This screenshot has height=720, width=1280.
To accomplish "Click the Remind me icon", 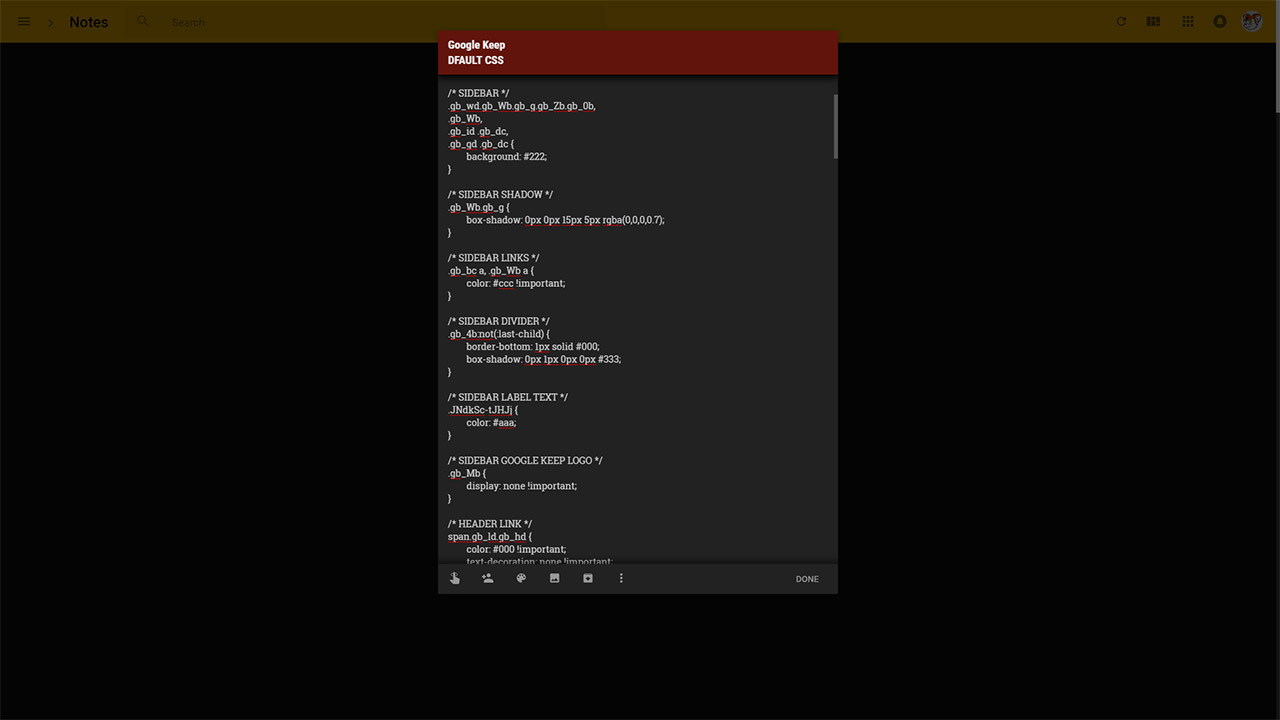I will [x=455, y=578].
